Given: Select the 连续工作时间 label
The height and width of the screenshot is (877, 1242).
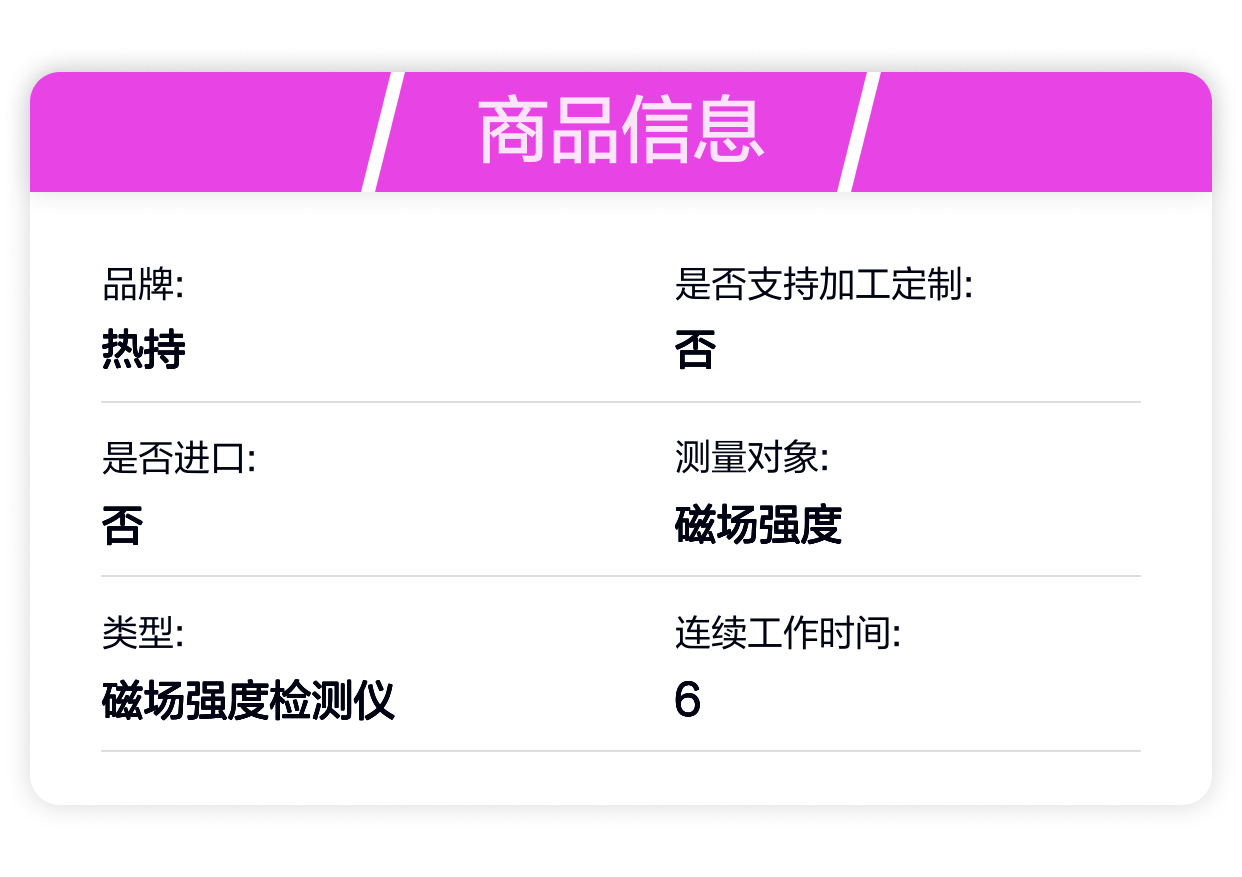Looking at the screenshot, I should click(x=787, y=635).
